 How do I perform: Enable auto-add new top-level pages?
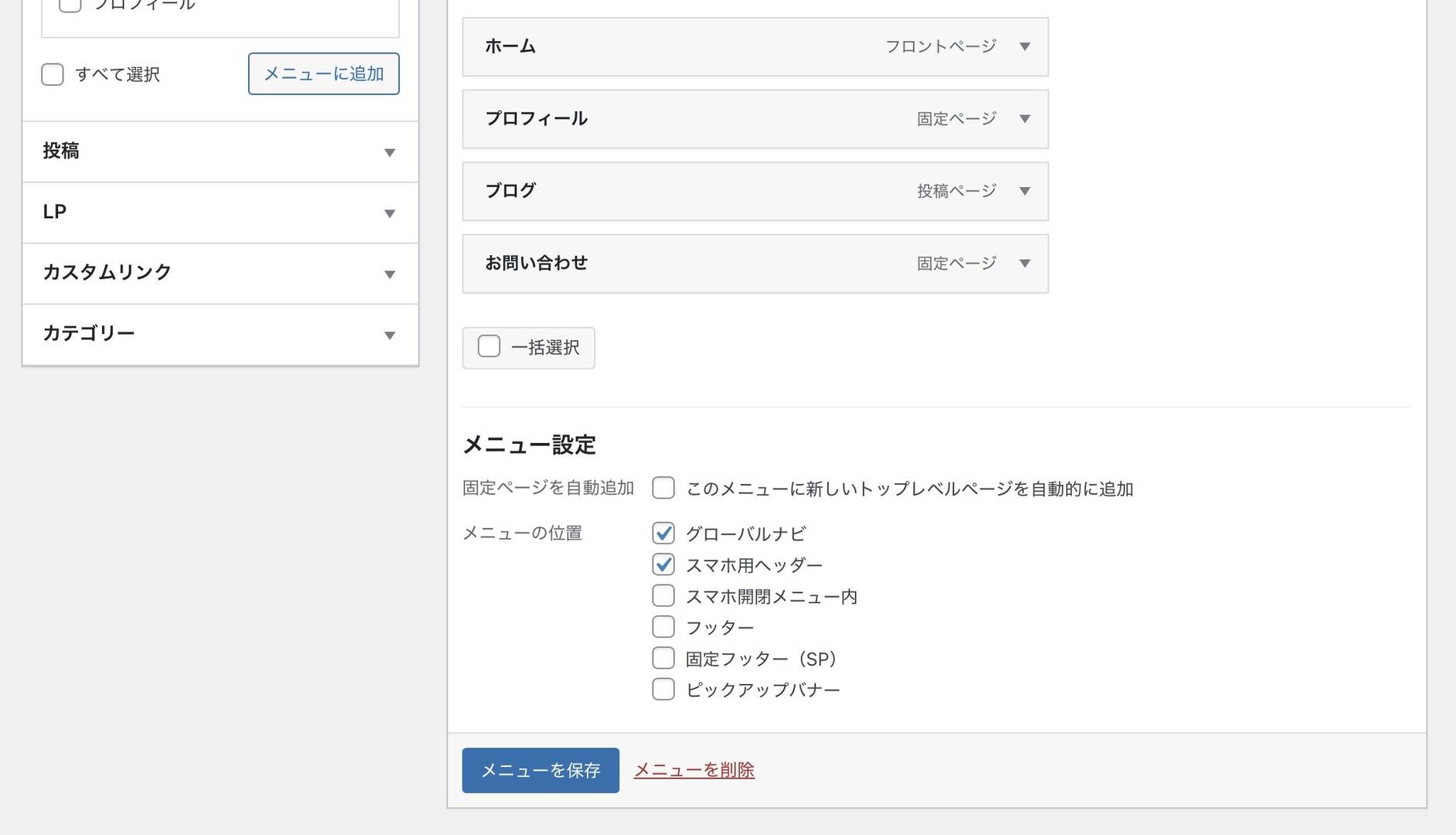coord(663,488)
